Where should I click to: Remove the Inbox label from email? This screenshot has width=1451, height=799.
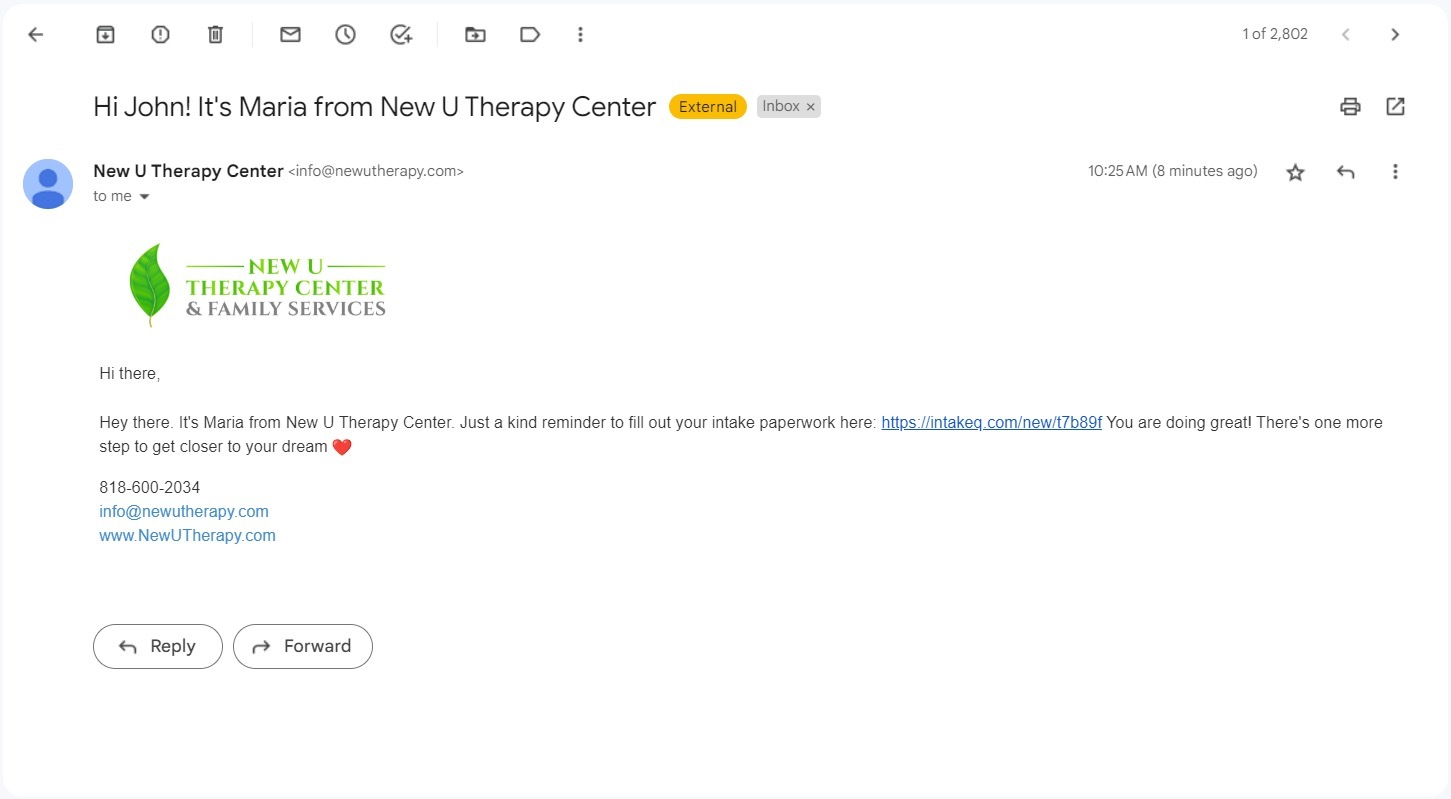(x=811, y=107)
